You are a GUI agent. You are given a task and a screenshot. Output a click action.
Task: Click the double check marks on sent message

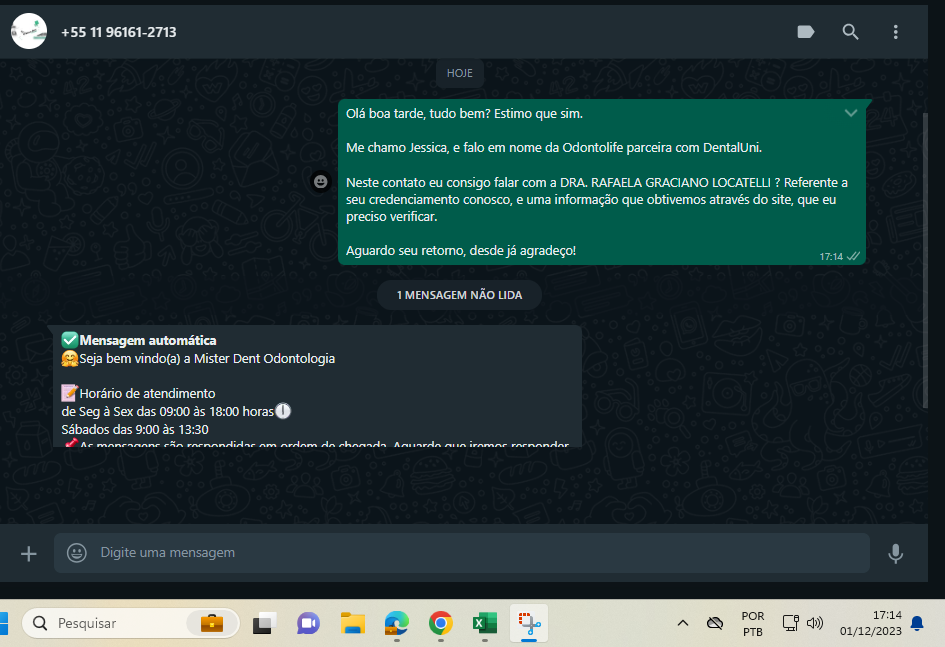(853, 257)
